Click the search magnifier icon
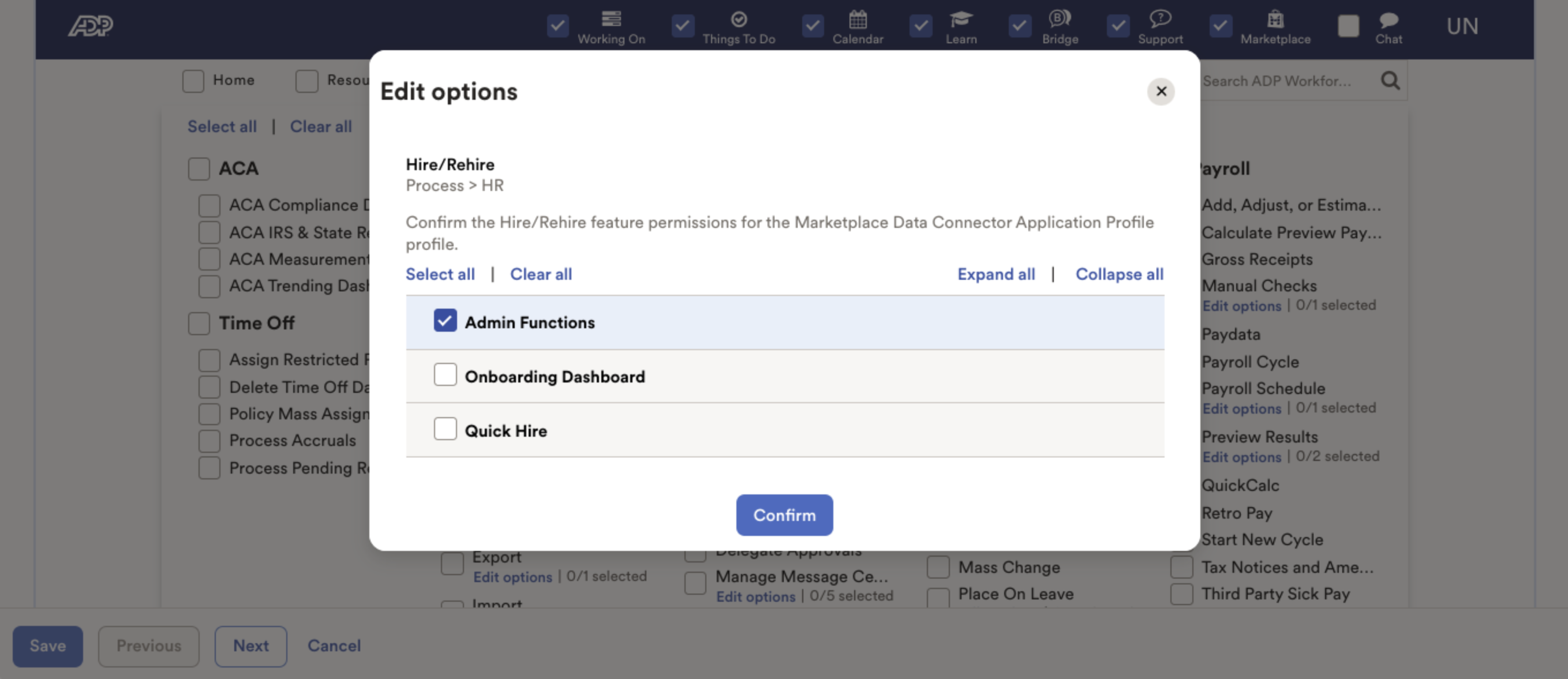Screen dimensions: 1568x679 pyautogui.click(x=1390, y=80)
